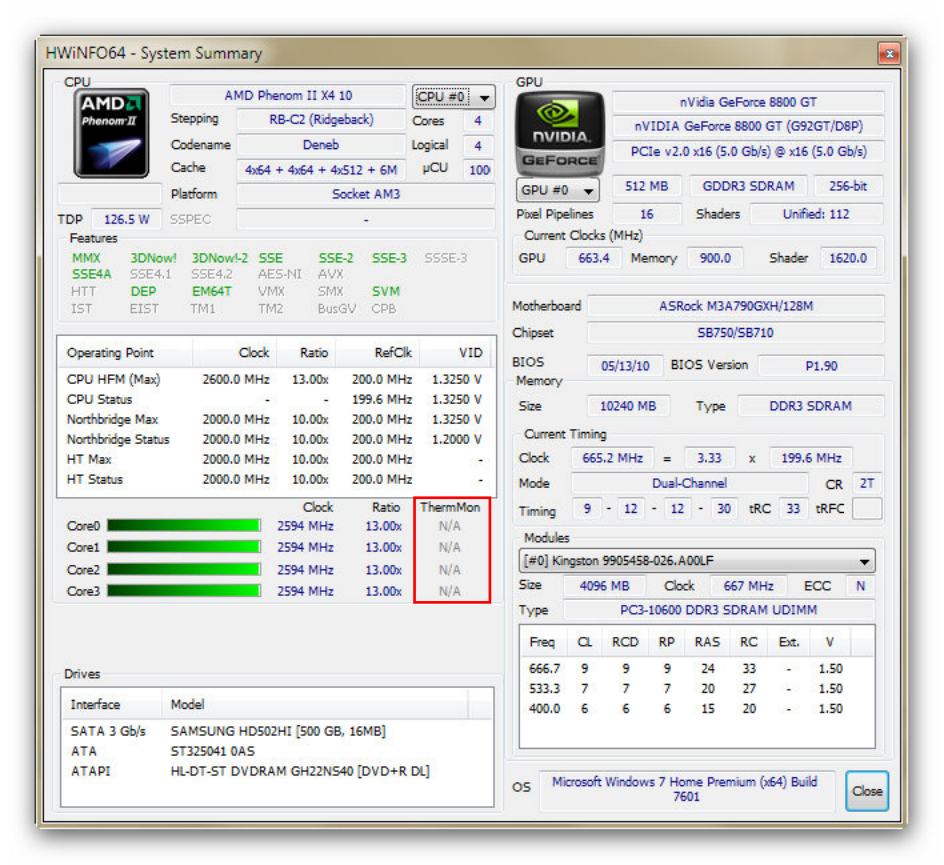Click the PCIe v2.0 x16 bus field

pos(748,152)
